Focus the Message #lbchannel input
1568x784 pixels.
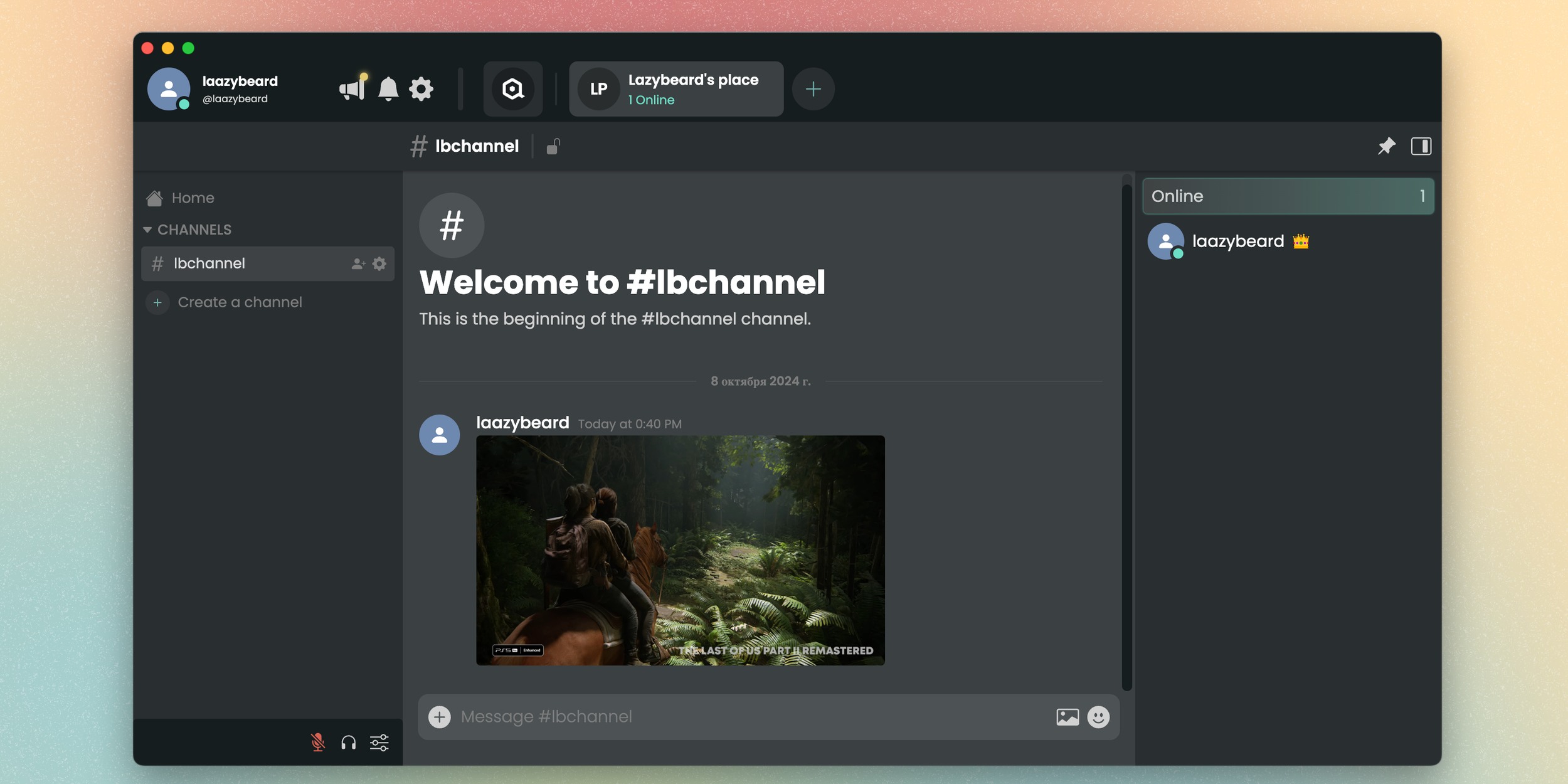(753, 717)
